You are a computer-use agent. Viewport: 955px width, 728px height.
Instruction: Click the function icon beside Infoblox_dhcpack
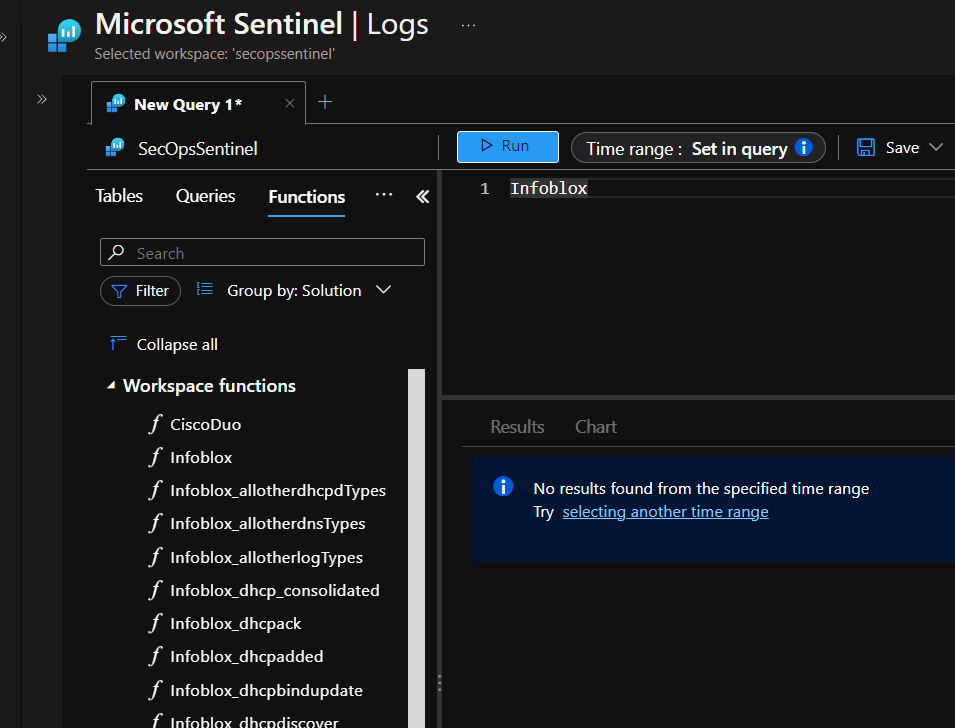[155, 623]
